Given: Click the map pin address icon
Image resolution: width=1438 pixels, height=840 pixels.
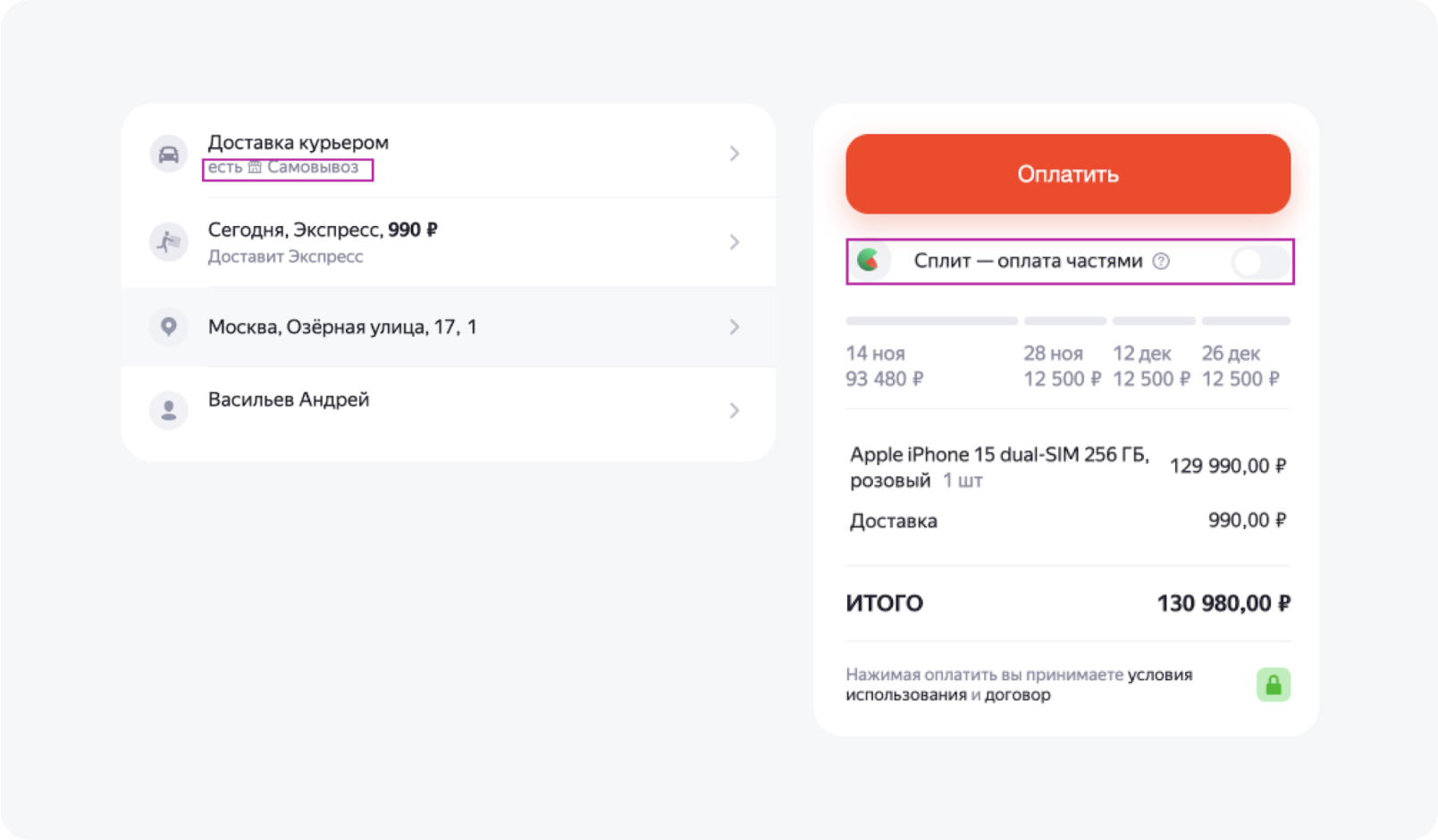Looking at the screenshot, I should point(168,326).
